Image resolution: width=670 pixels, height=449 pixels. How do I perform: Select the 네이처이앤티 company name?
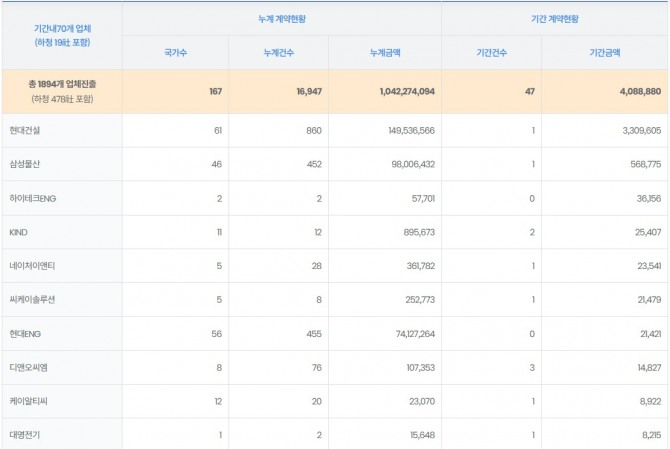[x=33, y=266]
